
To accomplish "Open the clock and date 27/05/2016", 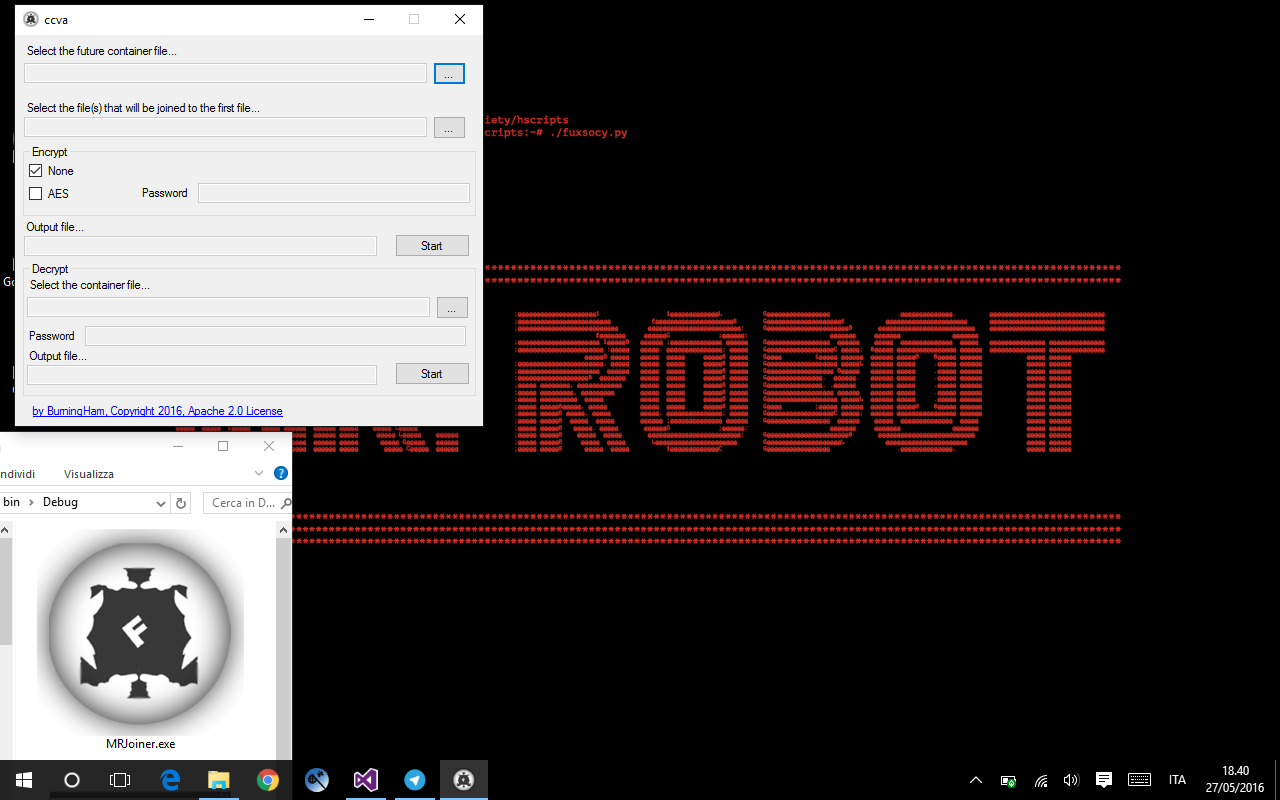I will coord(1235,780).
